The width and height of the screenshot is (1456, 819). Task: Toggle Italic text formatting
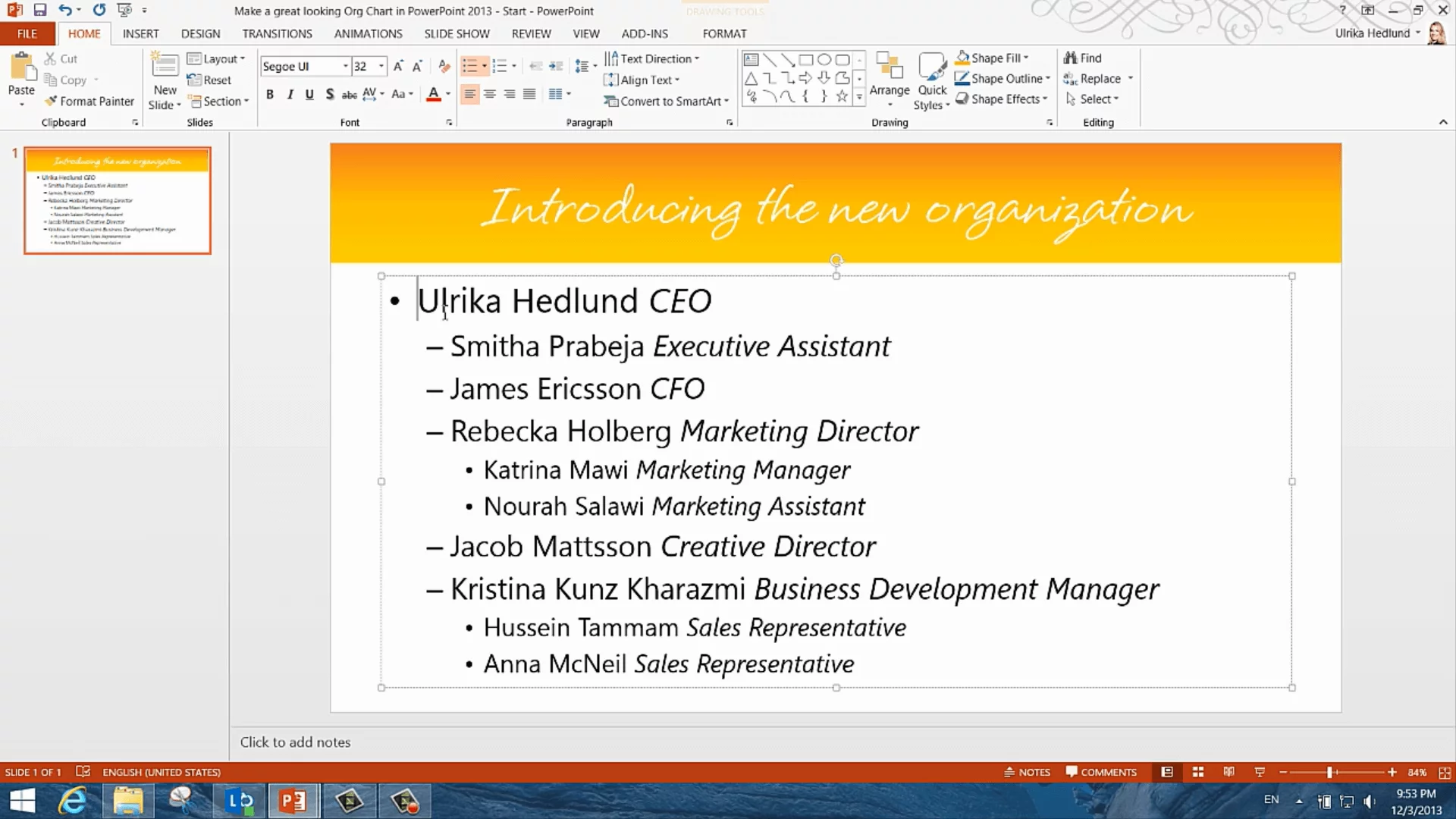coord(290,94)
